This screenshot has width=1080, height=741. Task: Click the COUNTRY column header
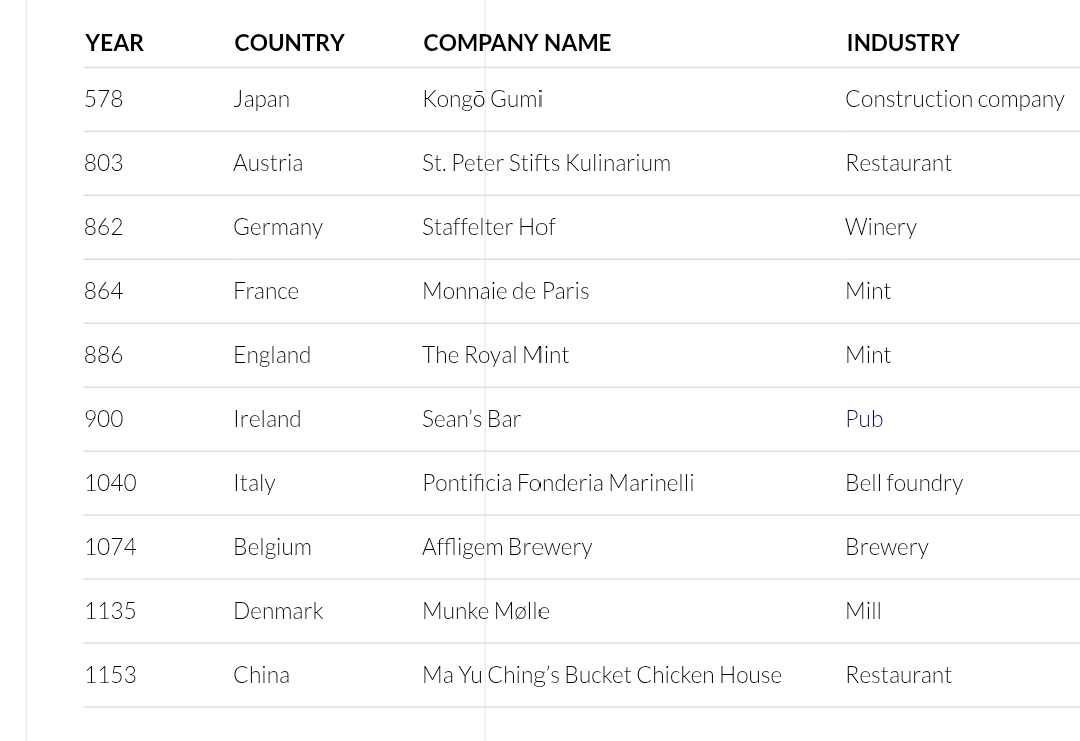tap(289, 43)
